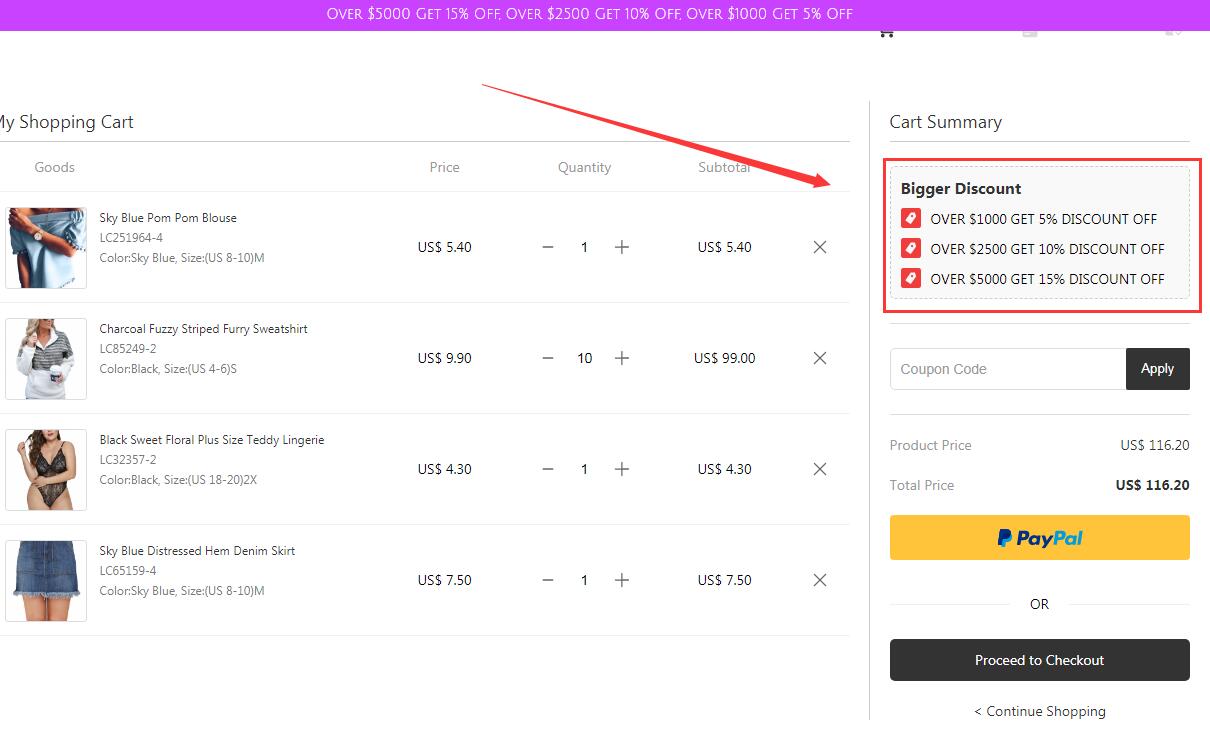Remove Black Sweet Floral Teddy Lingerie item
Screen dimensions: 1210x736
[x=820, y=469]
